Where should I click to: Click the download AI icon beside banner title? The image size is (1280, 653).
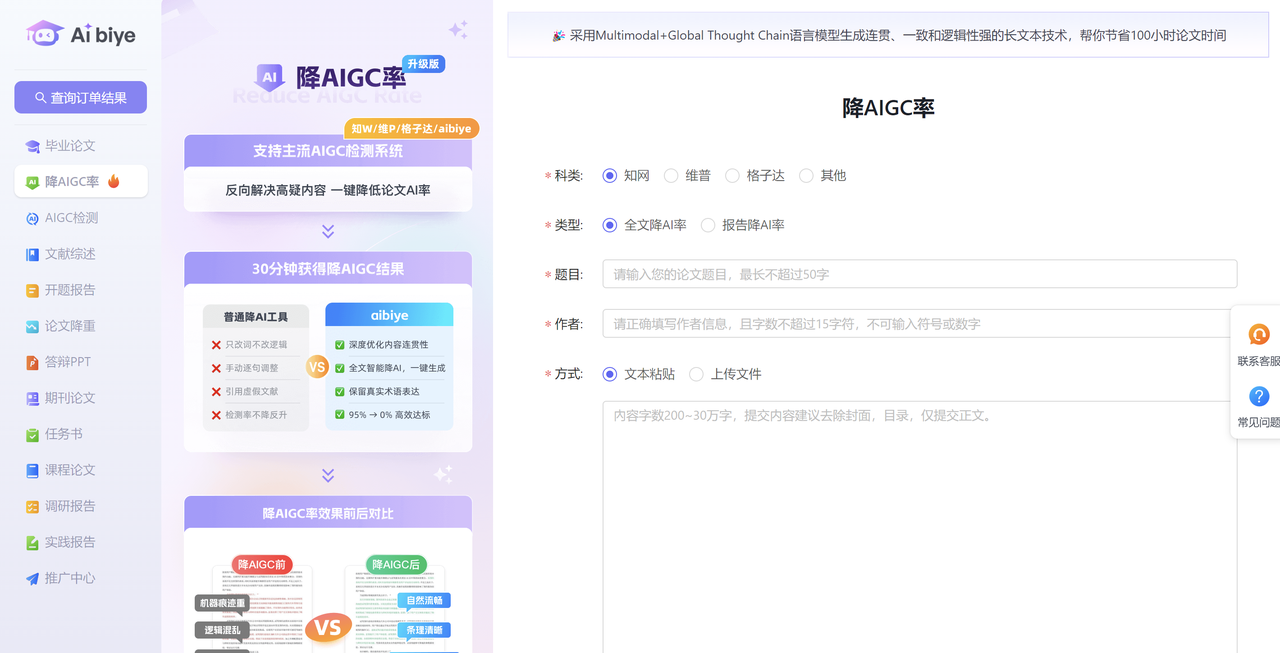[x=269, y=77]
